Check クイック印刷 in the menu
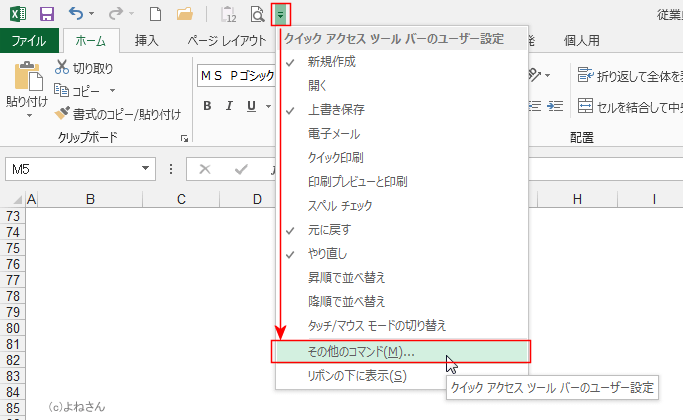 (x=402, y=158)
